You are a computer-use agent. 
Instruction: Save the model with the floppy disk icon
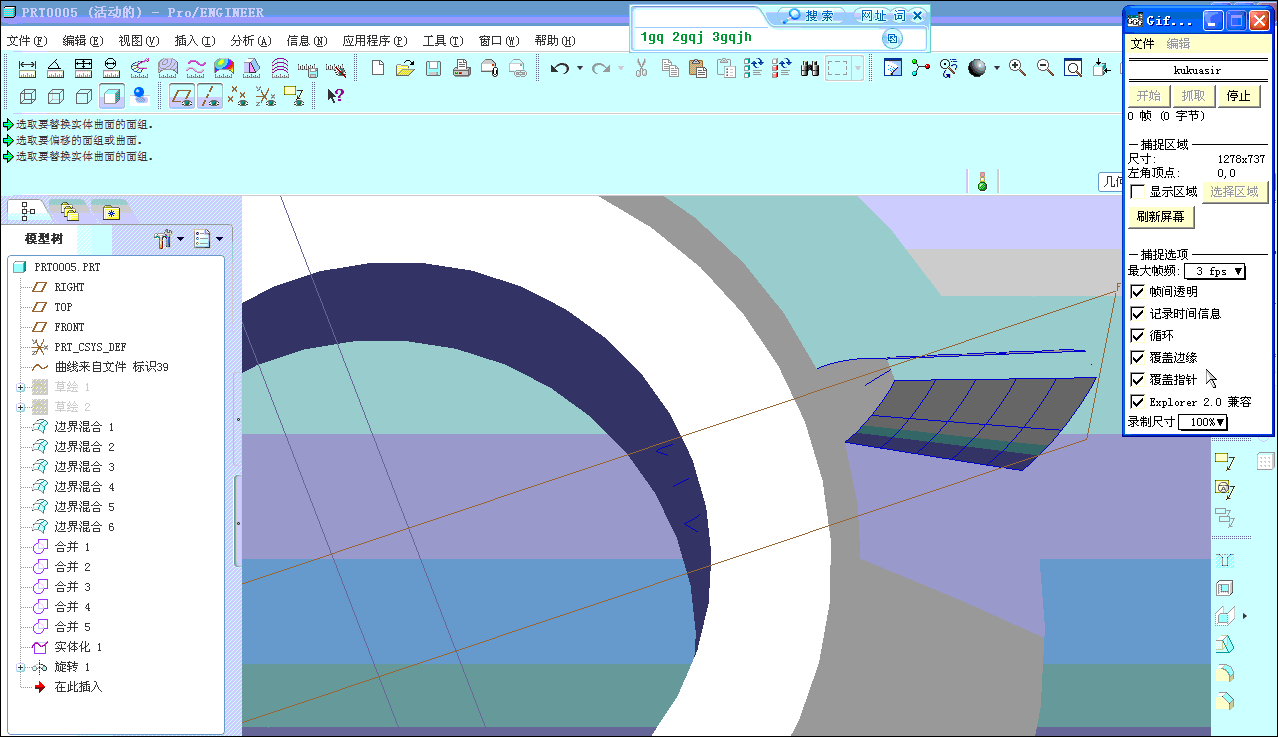[x=433, y=68]
